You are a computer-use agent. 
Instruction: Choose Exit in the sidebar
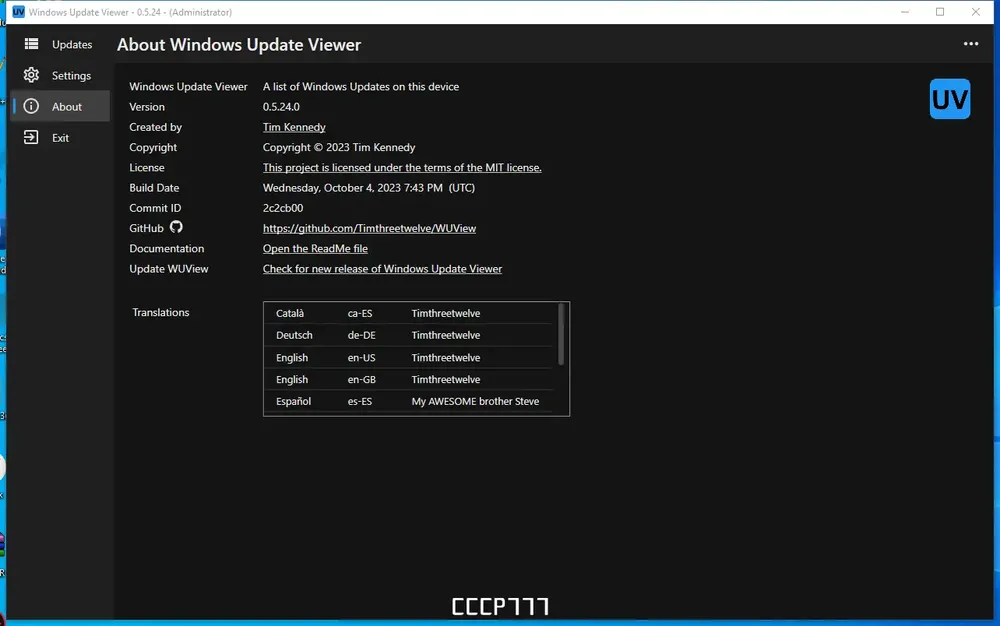61,138
